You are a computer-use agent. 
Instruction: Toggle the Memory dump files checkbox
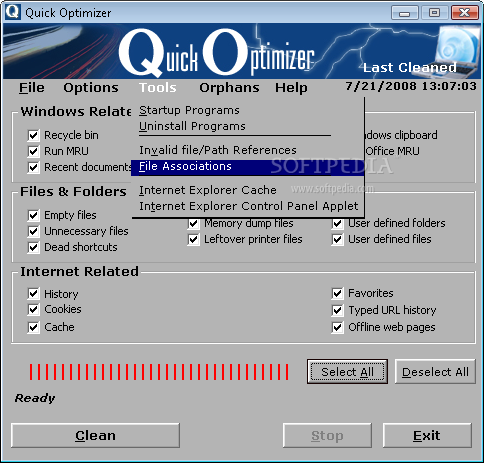pos(194,223)
